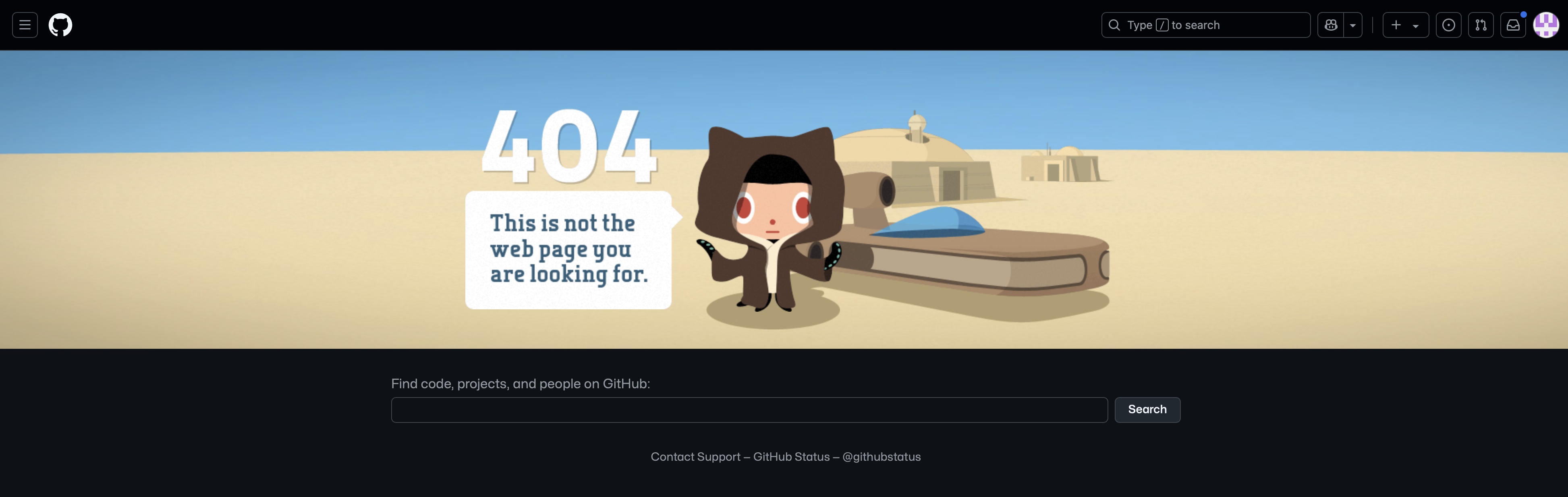The image size is (1568, 497).
Task: Click the large 404 graphic
Action: click(x=569, y=147)
